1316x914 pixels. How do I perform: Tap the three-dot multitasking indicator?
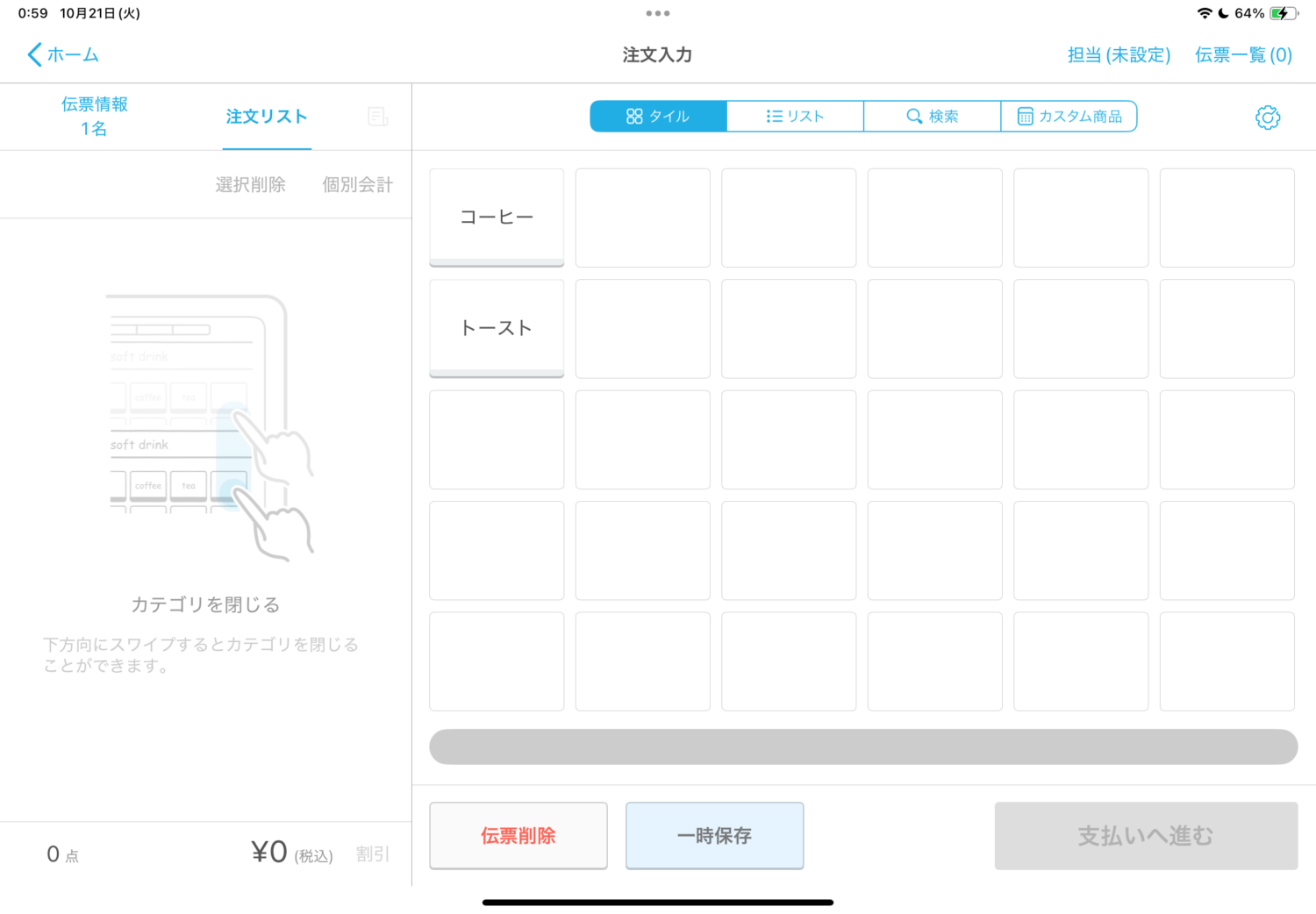(657, 13)
